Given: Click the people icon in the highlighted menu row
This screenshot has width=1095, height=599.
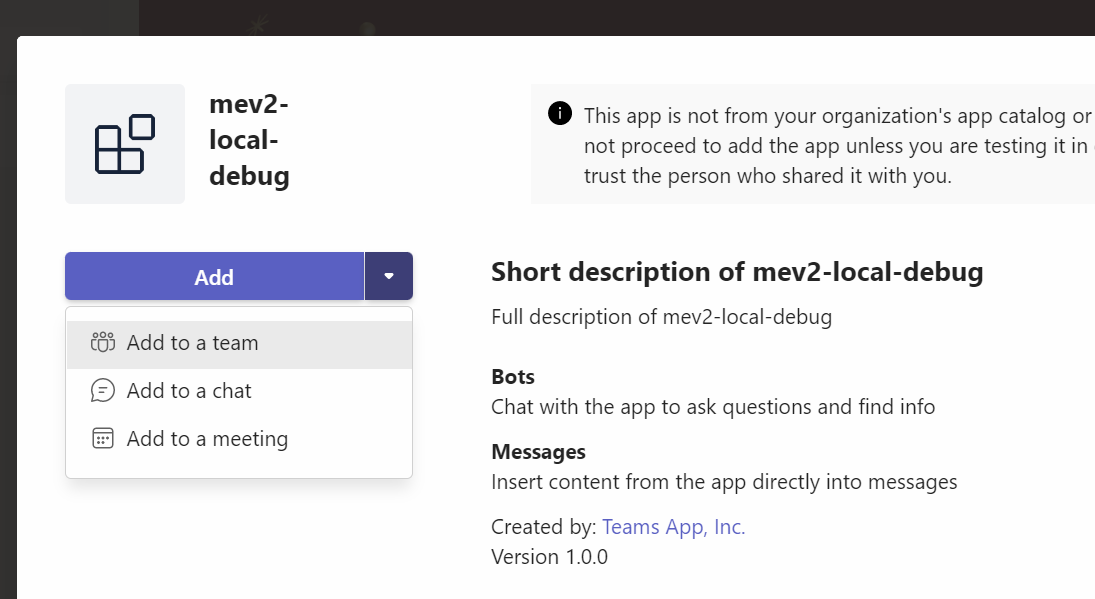Looking at the screenshot, I should pyautogui.click(x=102, y=343).
